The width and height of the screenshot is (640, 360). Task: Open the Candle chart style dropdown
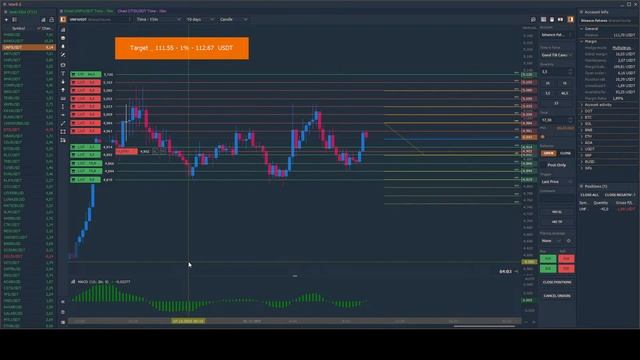pyautogui.click(x=233, y=19)
